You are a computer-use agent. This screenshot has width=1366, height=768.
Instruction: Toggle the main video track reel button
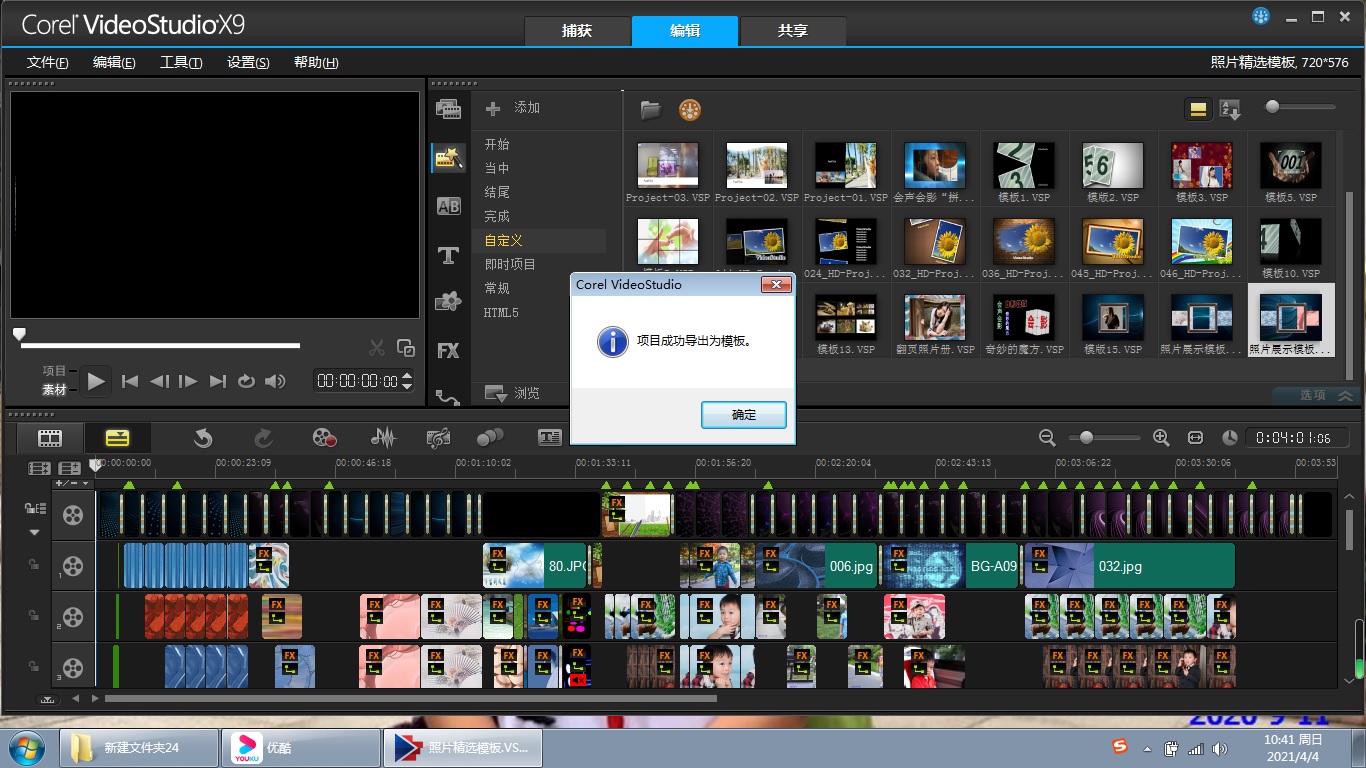point(73,515)
